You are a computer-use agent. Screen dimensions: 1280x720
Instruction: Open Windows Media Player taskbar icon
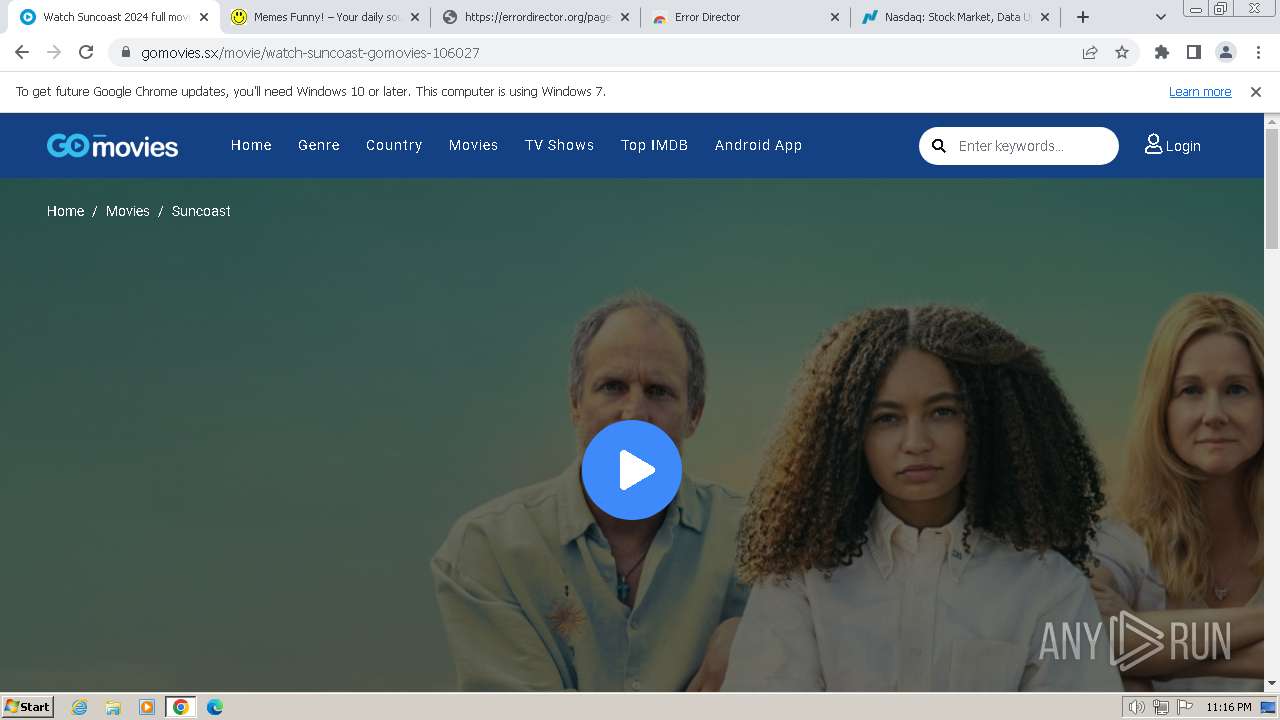[147, 707]
